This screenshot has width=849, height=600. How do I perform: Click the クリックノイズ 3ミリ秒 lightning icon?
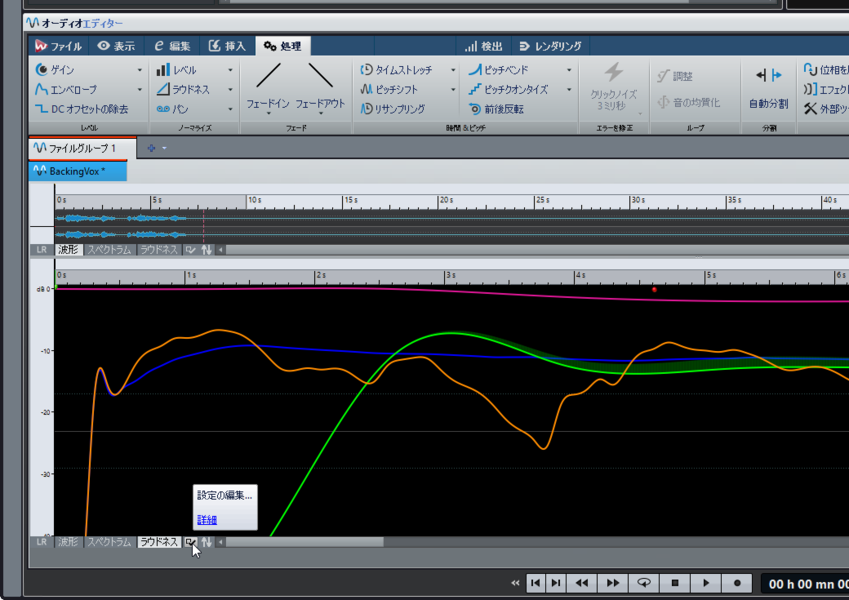[613, 73]
